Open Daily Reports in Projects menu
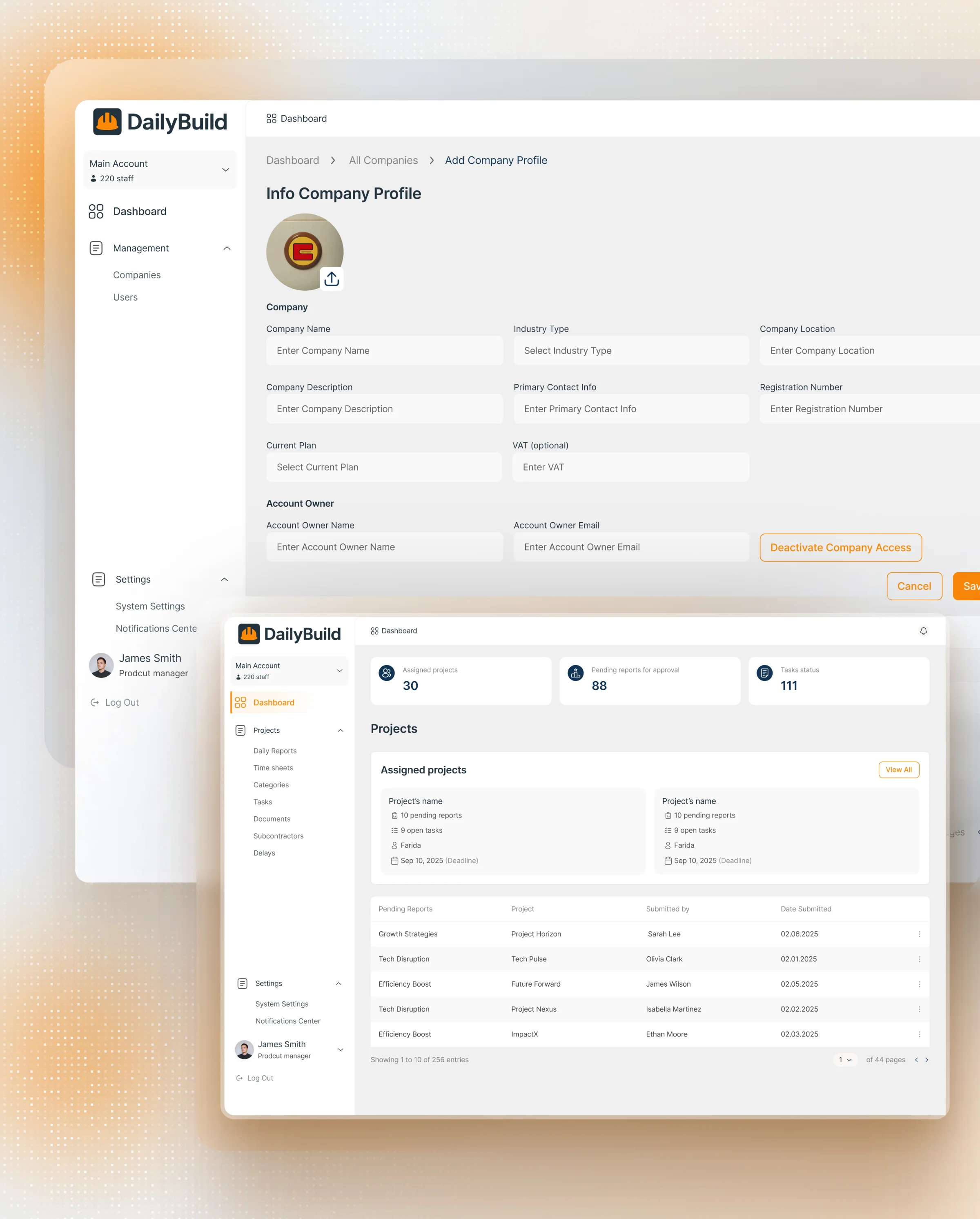 point(275,751)
